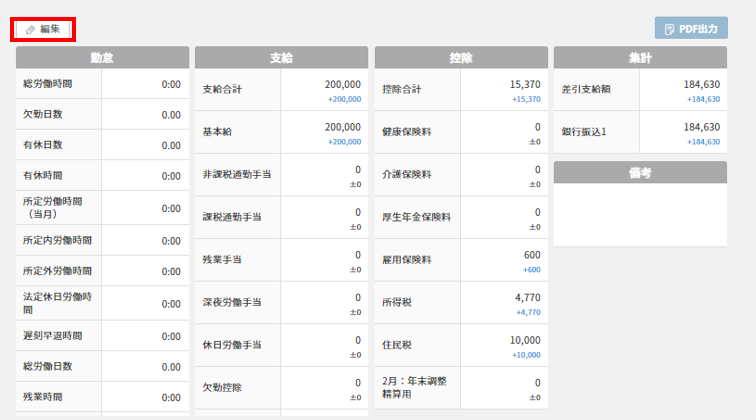This screenshot has width=756, height=420.
Task: Click the 銀行振込1 row label
Action: coord(583,132)
